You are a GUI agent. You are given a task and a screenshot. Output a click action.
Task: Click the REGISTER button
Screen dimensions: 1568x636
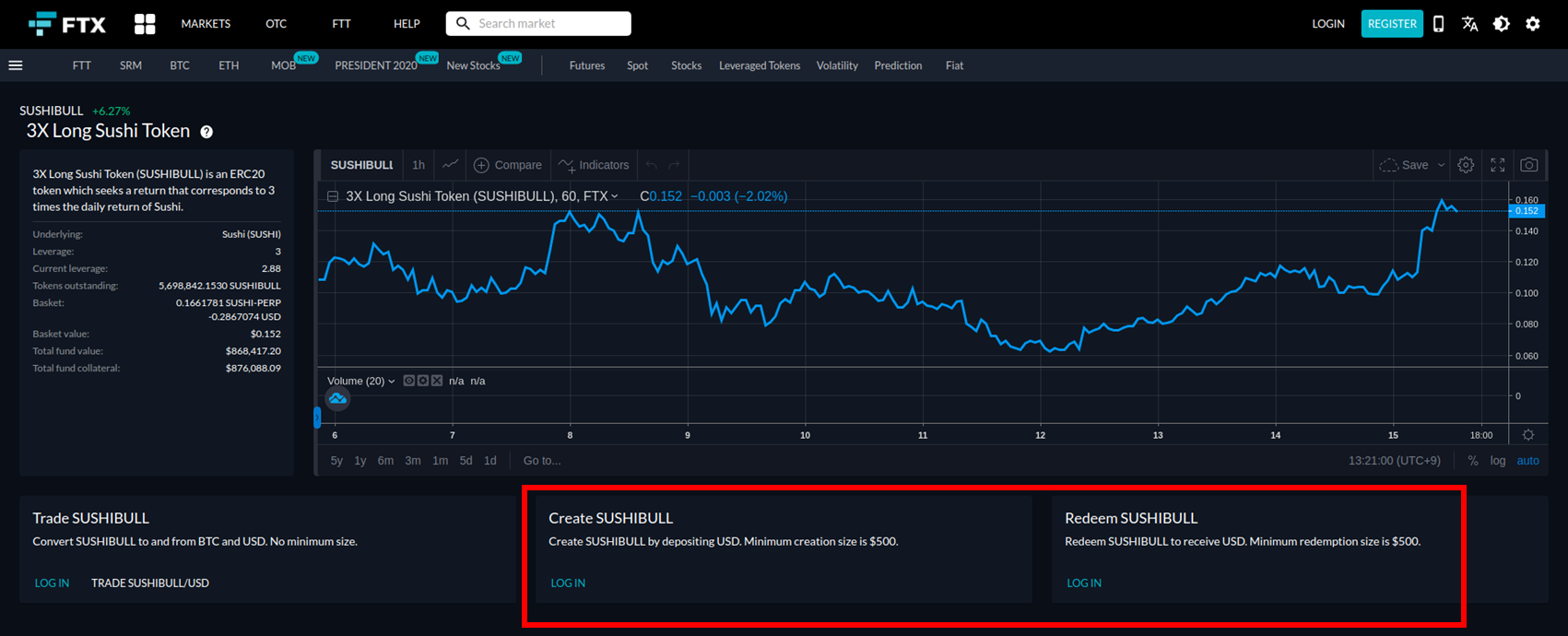[1392, 24]
